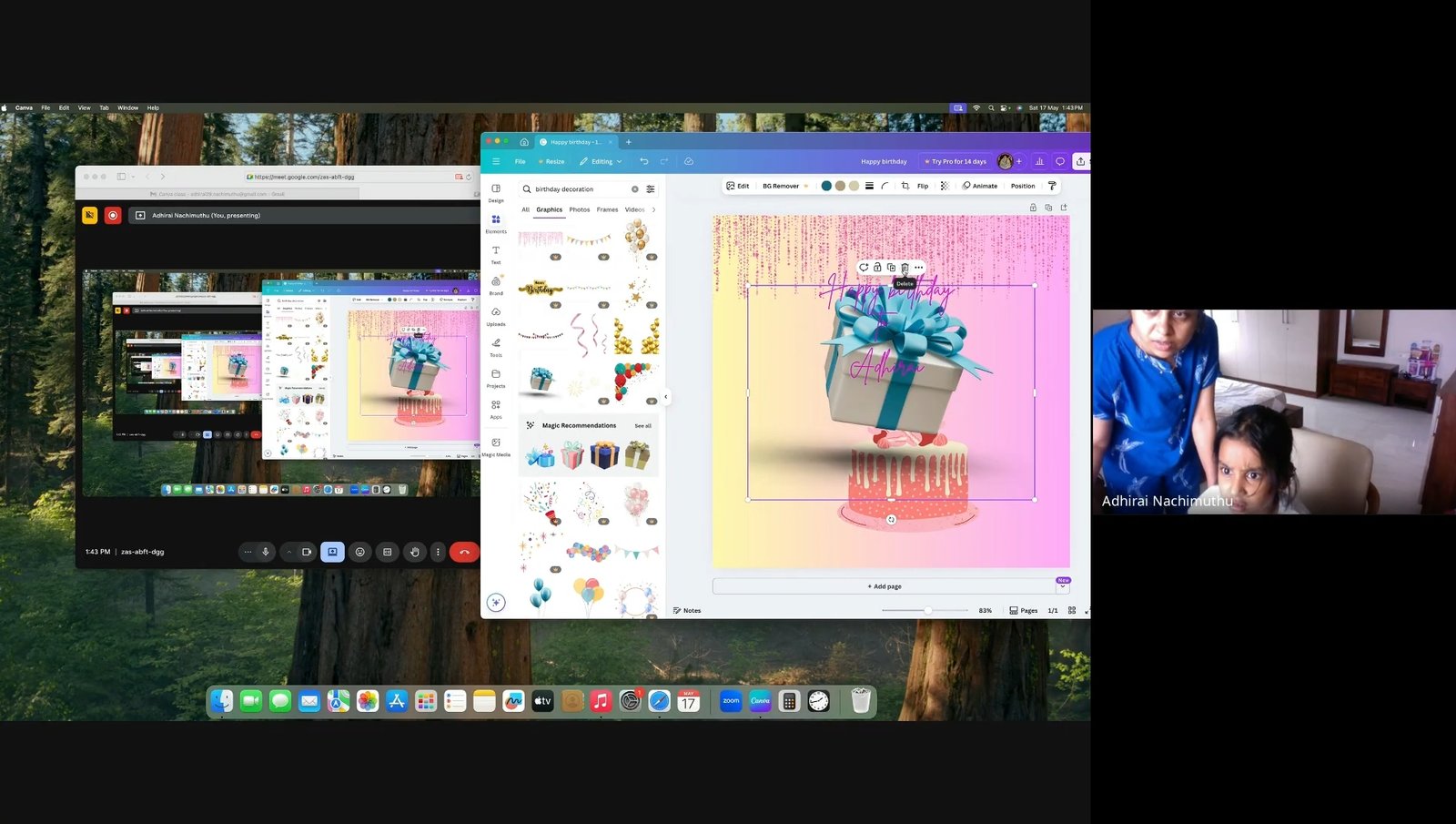This screenshot has width=1456, height=824.
Task: Open the Magic Media panel
Action: 496,445
